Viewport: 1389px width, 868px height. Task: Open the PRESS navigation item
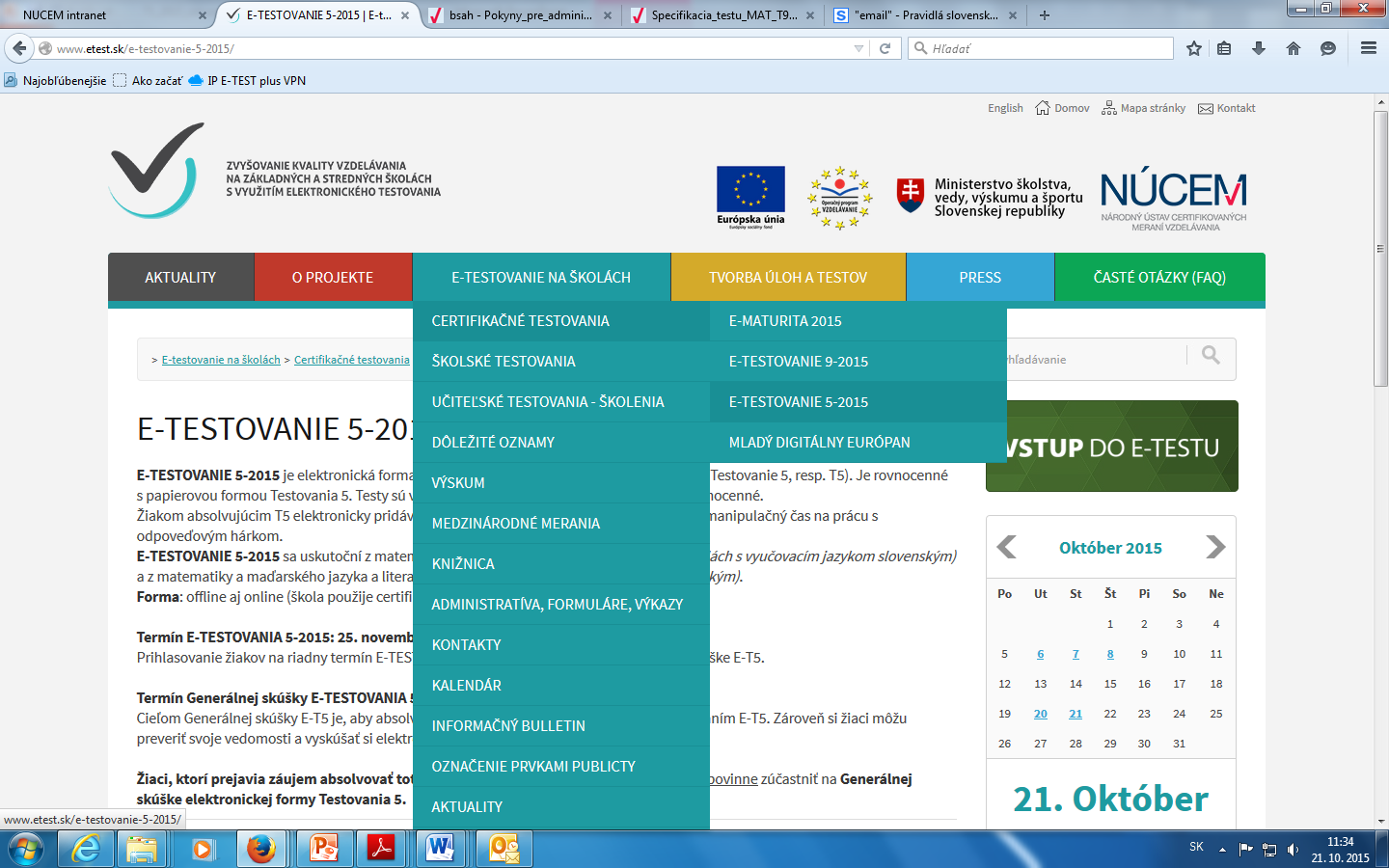(x=980, y=277)
